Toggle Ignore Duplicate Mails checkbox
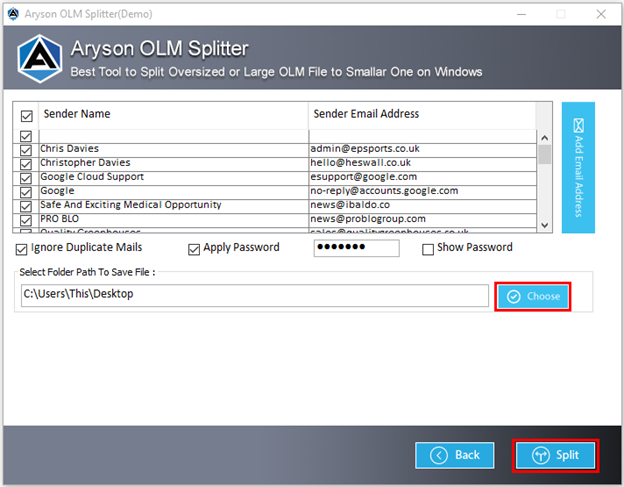Image resolution: width=624 pixels, height=487 pixels. 21,249
